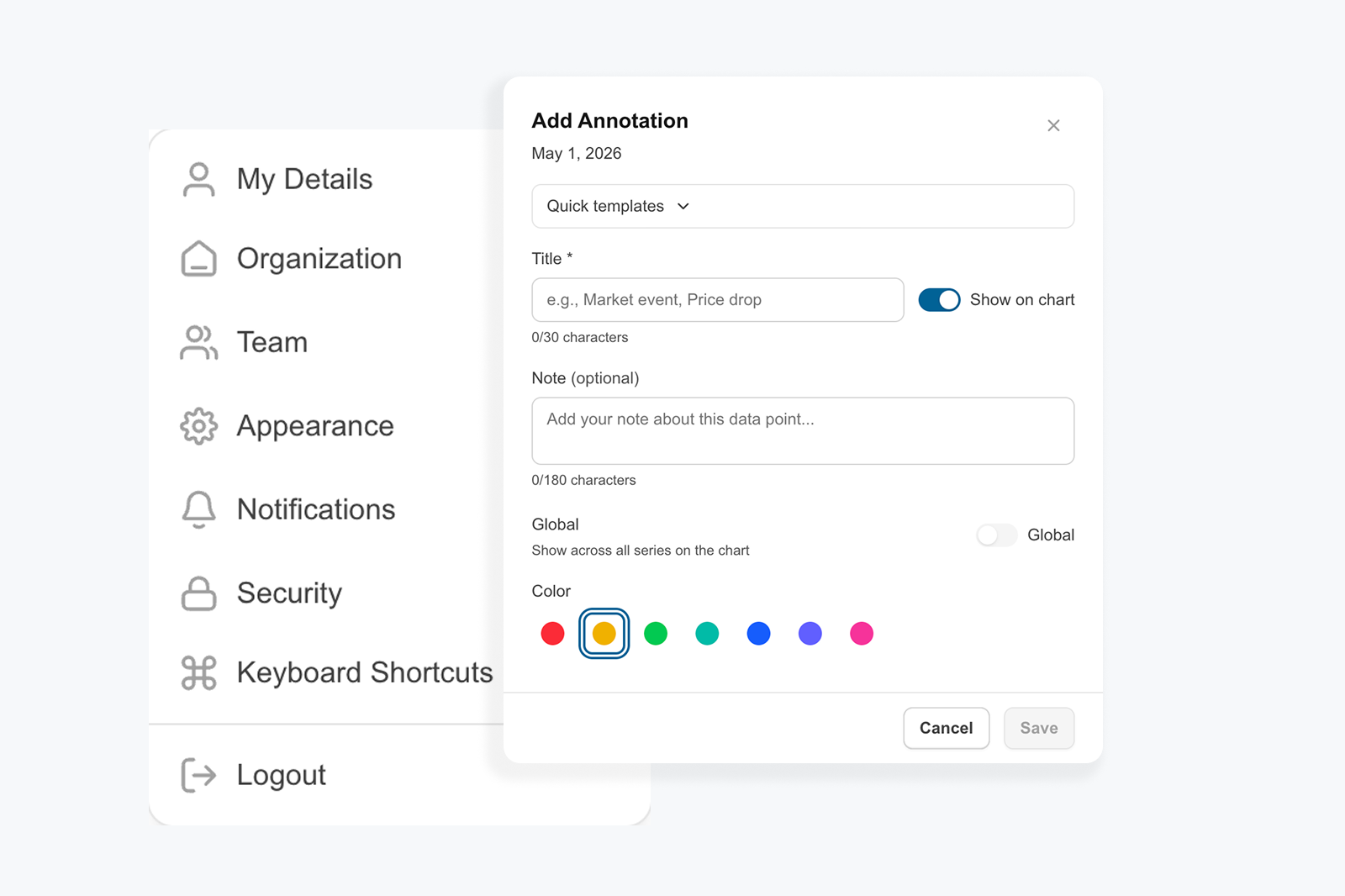Screen dimensions: 1345x896
Task: Choose the purple color swatch
Action: pos(810,634)
